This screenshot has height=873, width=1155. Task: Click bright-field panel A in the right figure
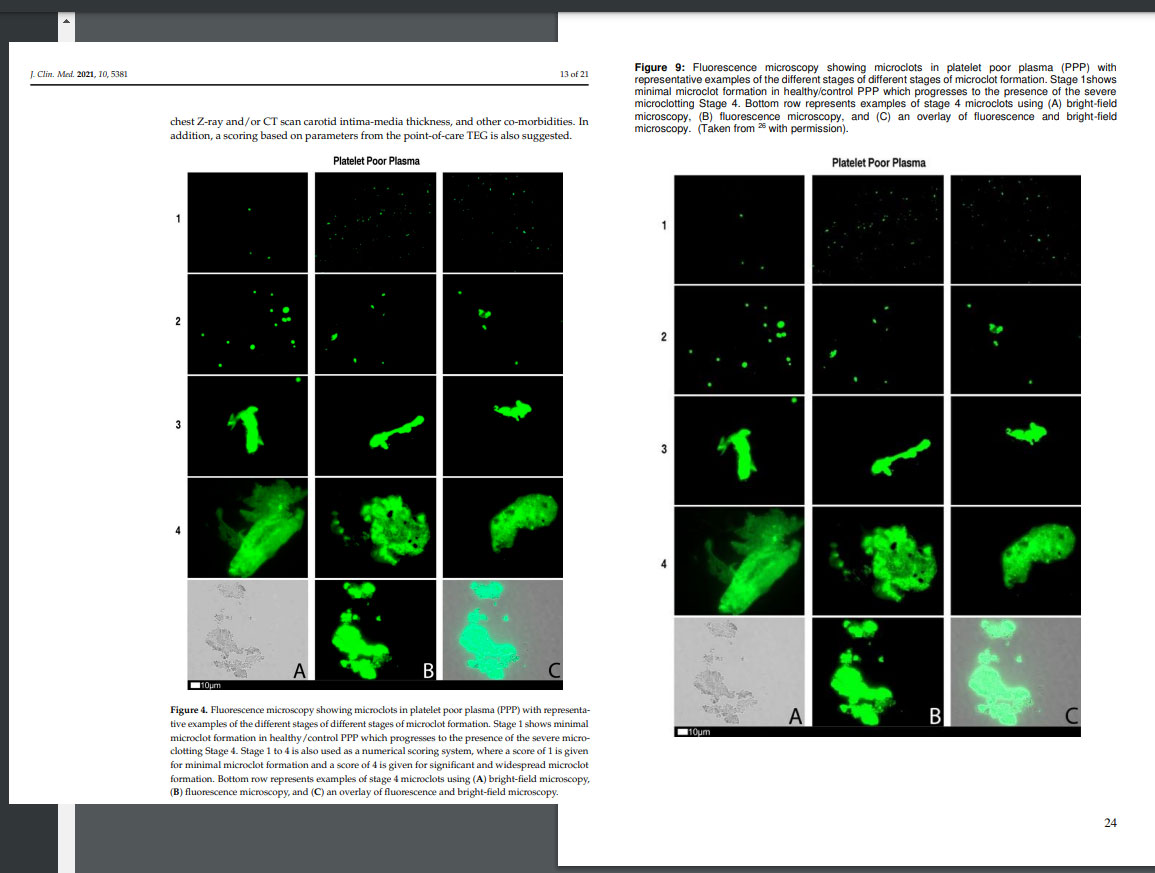(739, 672)
